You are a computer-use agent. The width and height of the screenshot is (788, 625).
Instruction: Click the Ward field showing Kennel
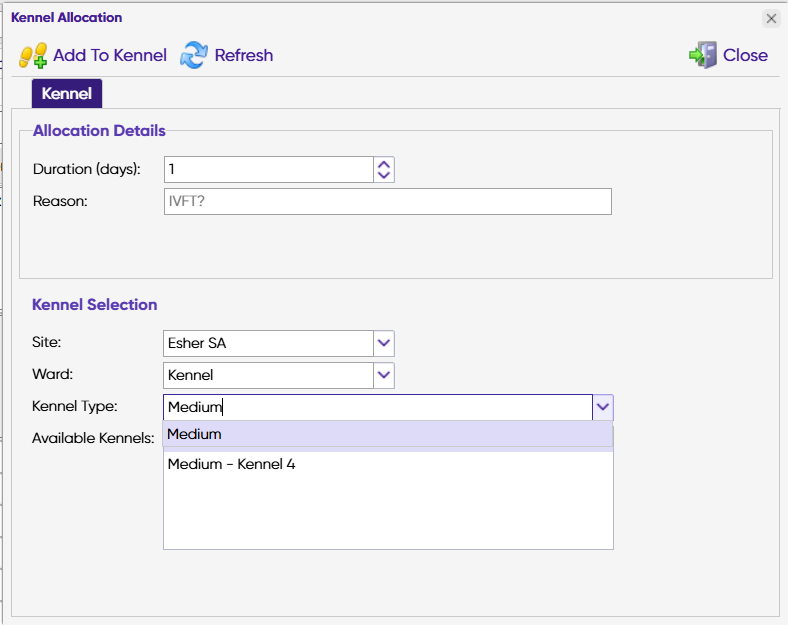(x=268, y=375)
